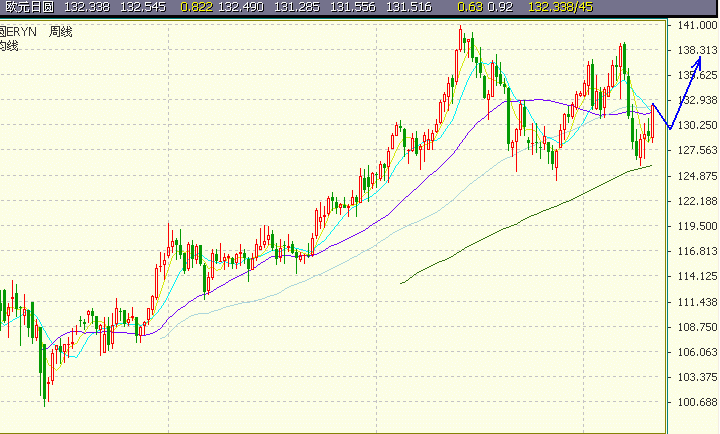Image resolution: width=720 pixels, height=434 pixels.
Task: Click the 124.875 price axis label
Action: (697, 176)
